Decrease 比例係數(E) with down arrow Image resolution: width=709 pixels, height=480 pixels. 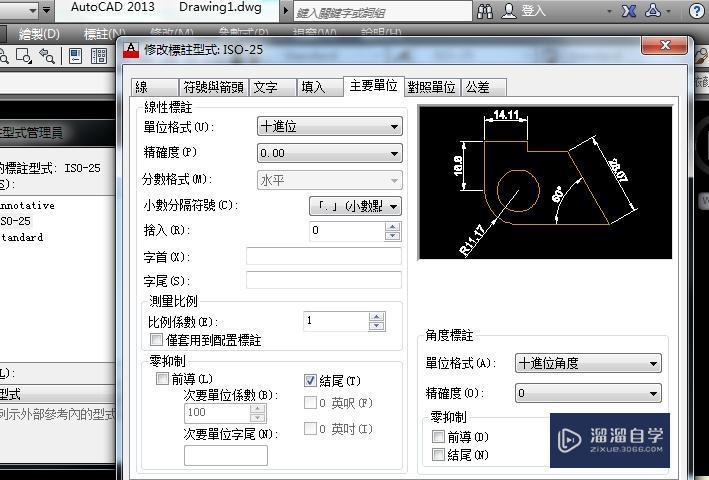[377, 326]
